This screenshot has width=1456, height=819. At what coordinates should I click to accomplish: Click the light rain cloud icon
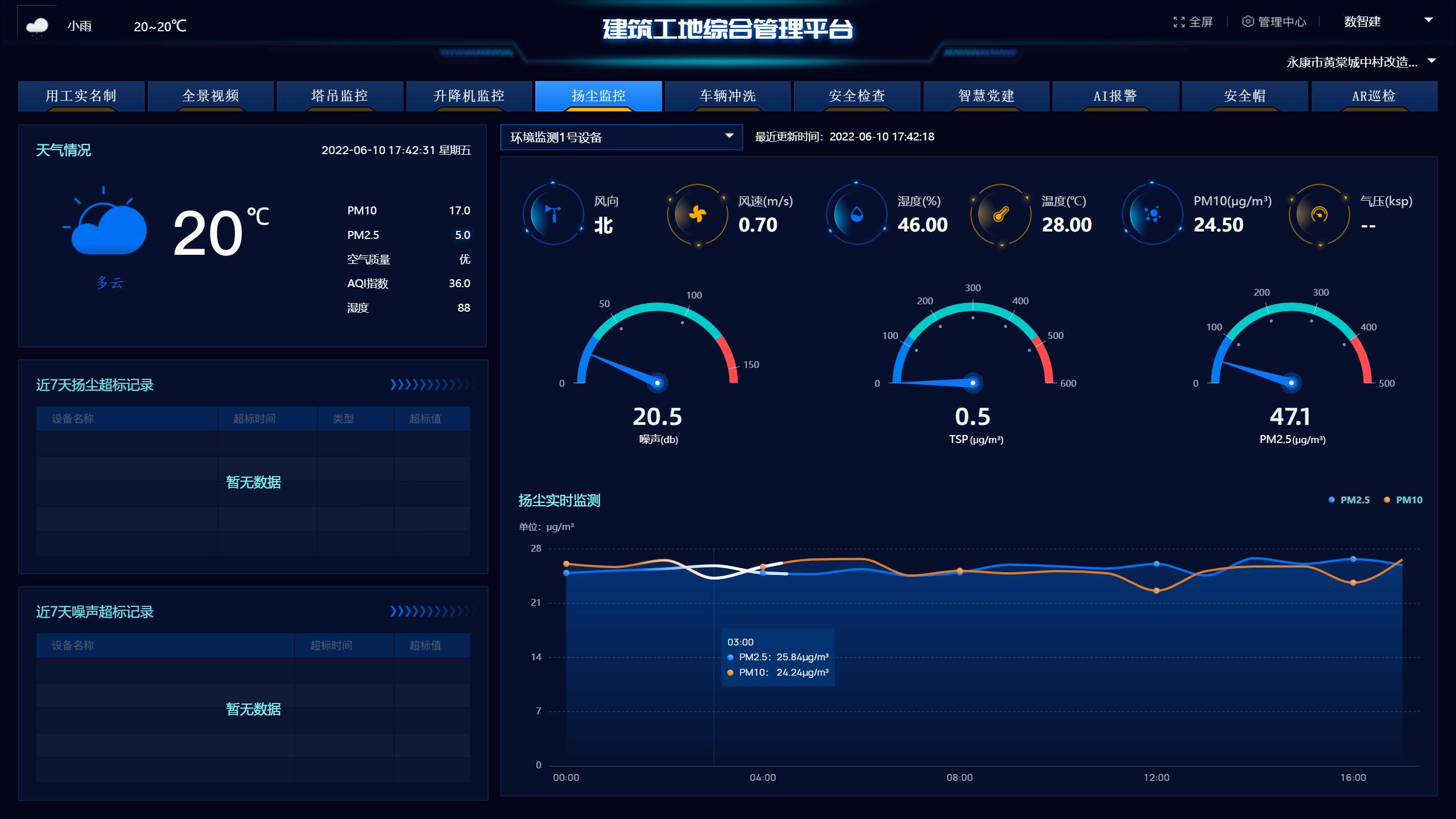point(38,26)
